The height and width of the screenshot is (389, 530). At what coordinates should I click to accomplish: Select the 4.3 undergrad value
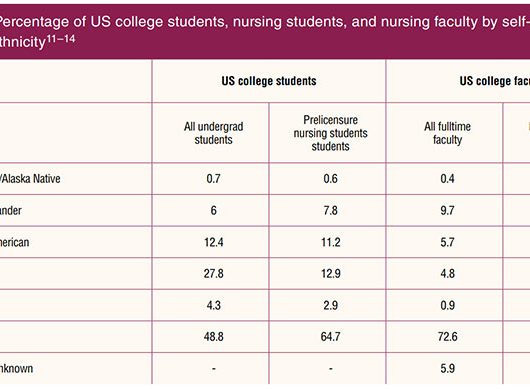(x=213, y=305)
